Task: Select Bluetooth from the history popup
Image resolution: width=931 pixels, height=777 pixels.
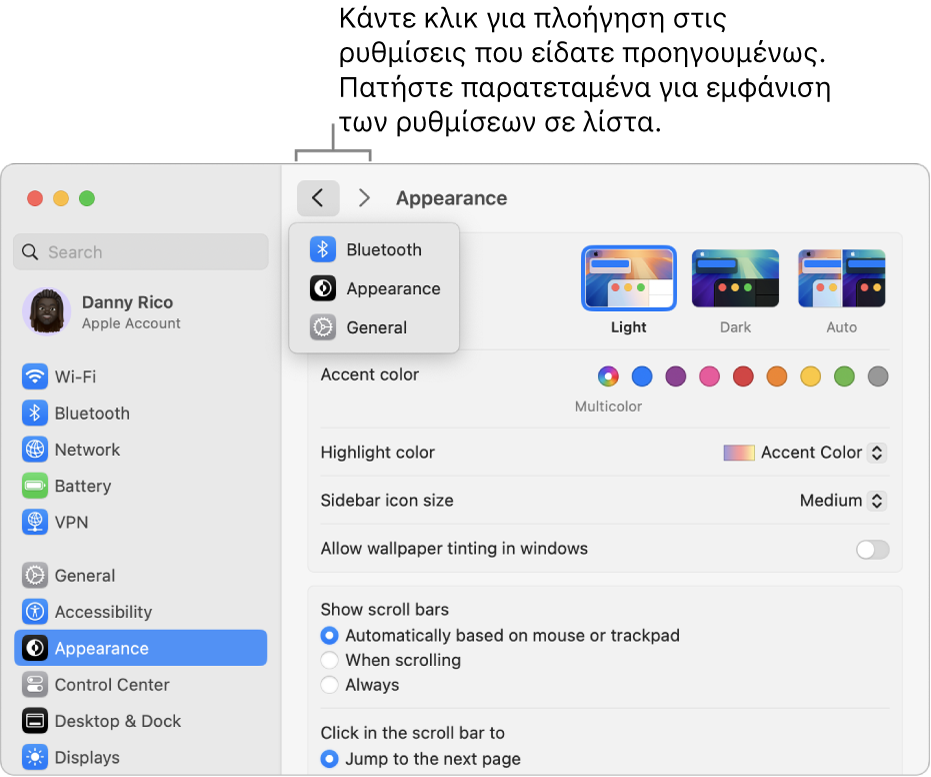Action: [x=373, y=250]
